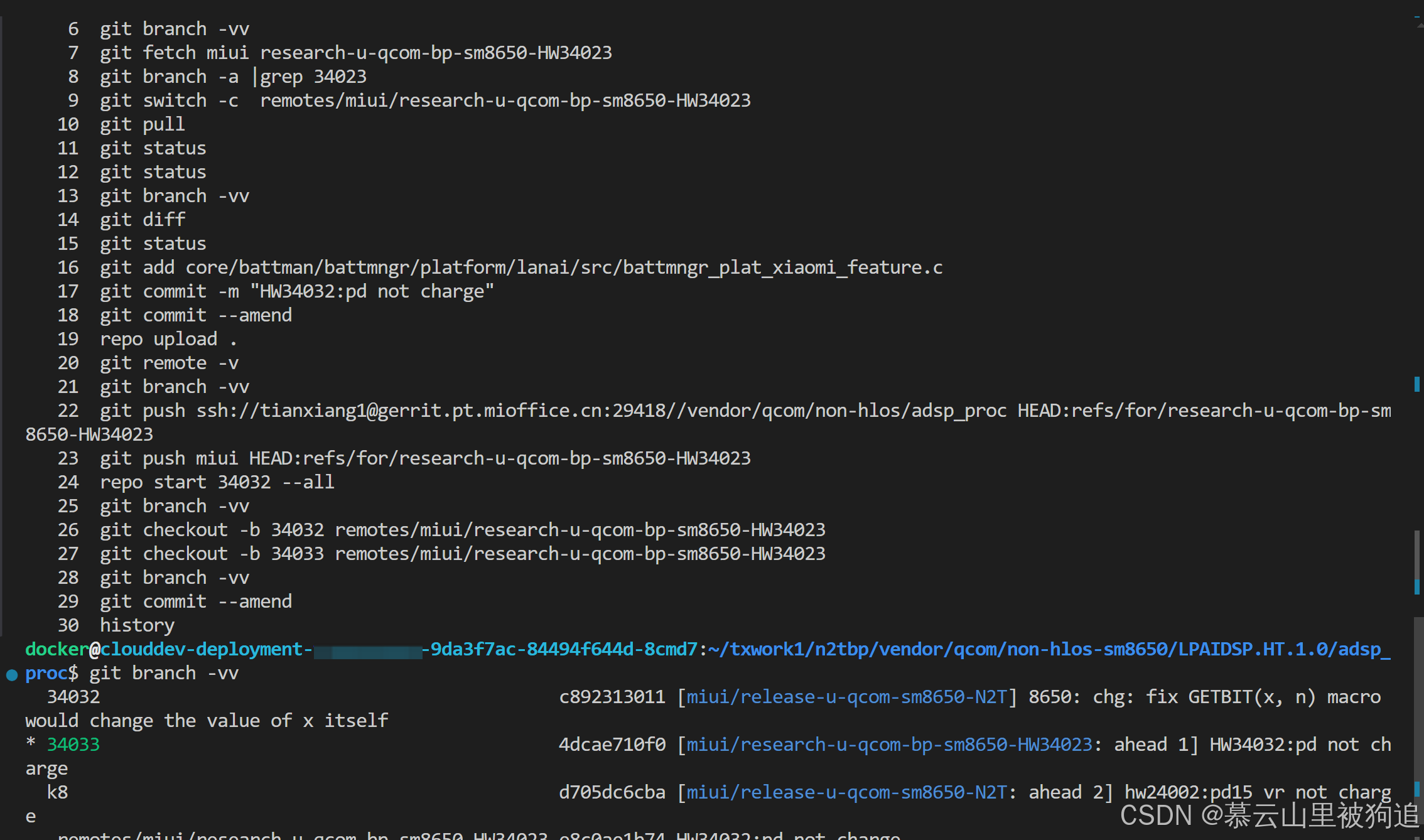Click the blue command decoration dot beside prompt
The width and height of the screenshot is (1424, 840).
point(12,675)
